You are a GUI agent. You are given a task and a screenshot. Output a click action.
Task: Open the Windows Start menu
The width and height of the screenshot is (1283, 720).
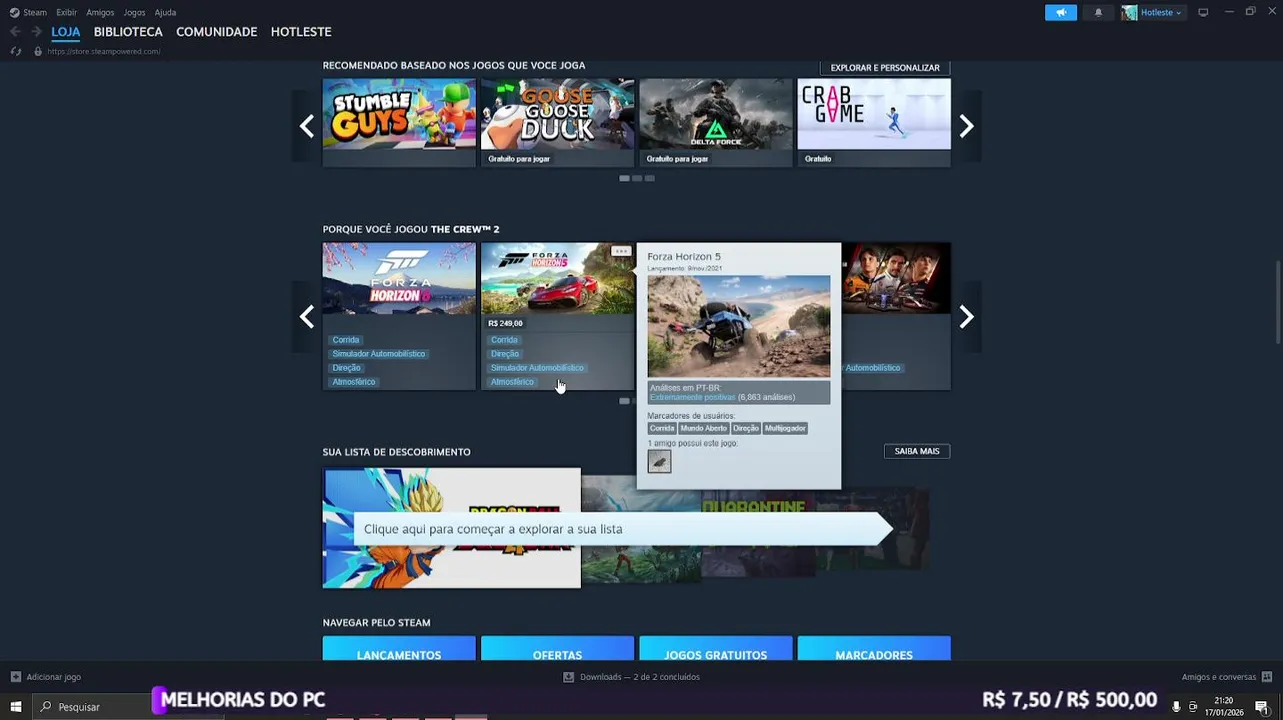15,706
